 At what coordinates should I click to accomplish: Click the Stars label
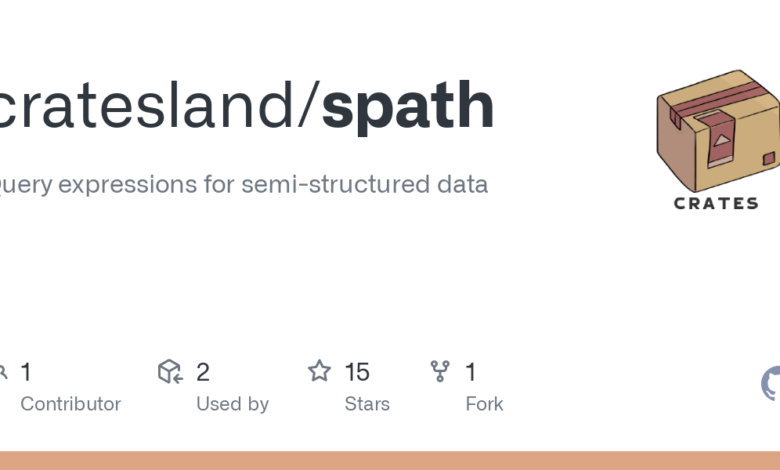point(367,404)
